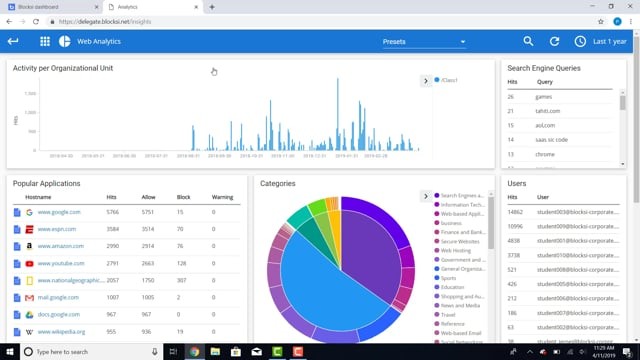Image resolution: width=640 pixels, height=360 pixels.
Task: Open the www.wikipedia.org hostname link
Action: [x=62, y=332]
